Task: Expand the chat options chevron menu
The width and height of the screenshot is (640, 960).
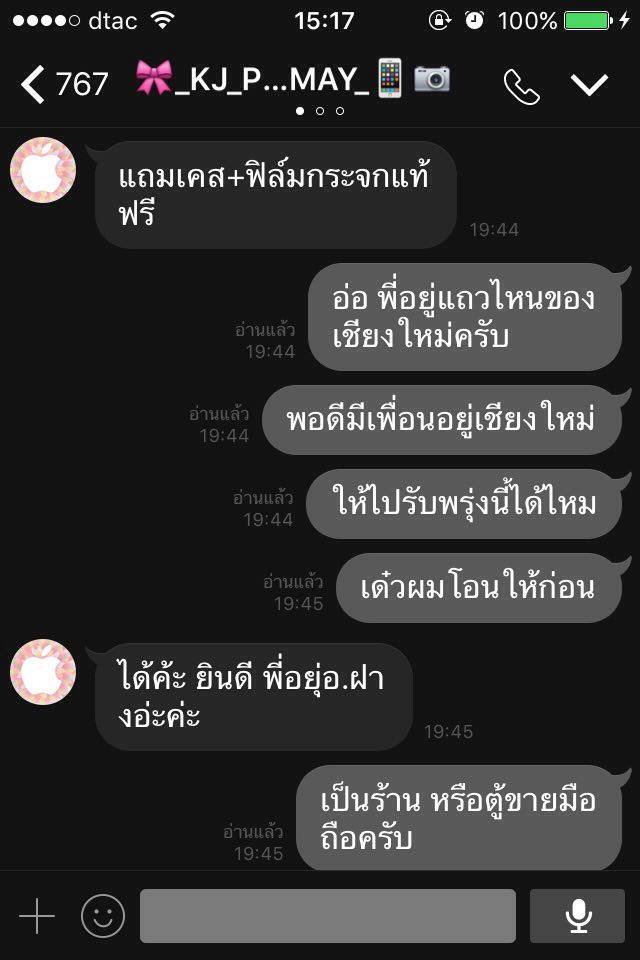Action: [x=589, y=84]
